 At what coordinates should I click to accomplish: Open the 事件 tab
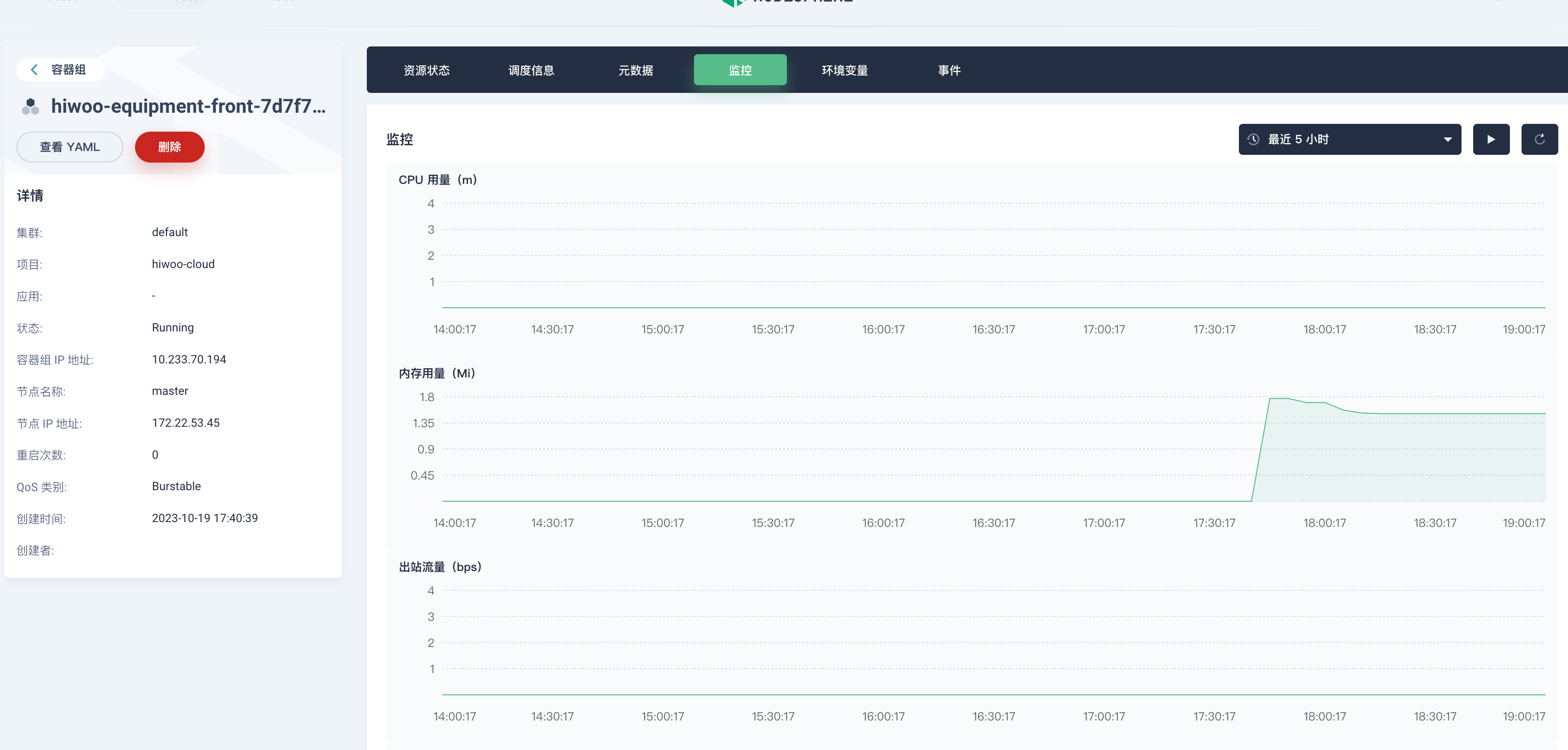pyautogui.click(x=949, y=71)
